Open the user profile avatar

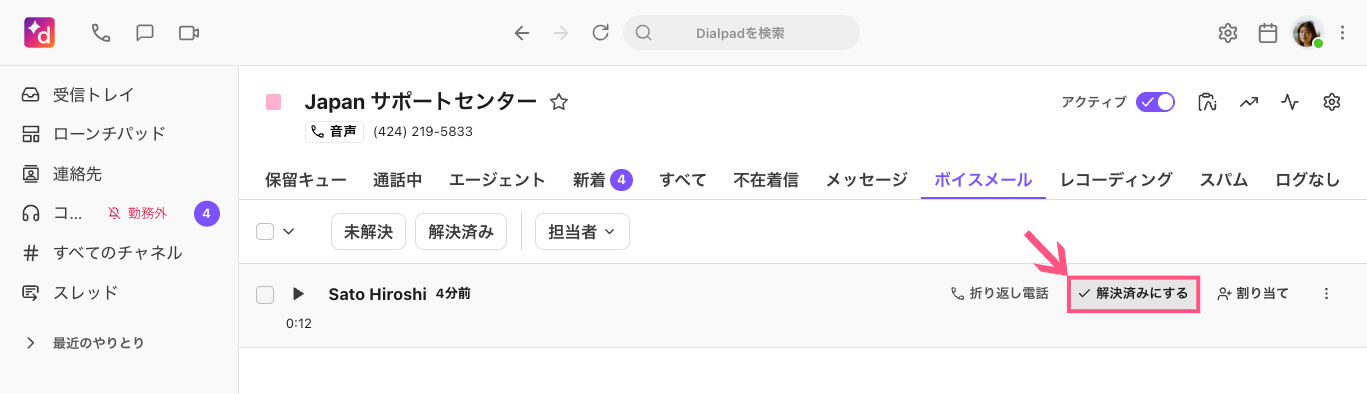(1307, 33)
